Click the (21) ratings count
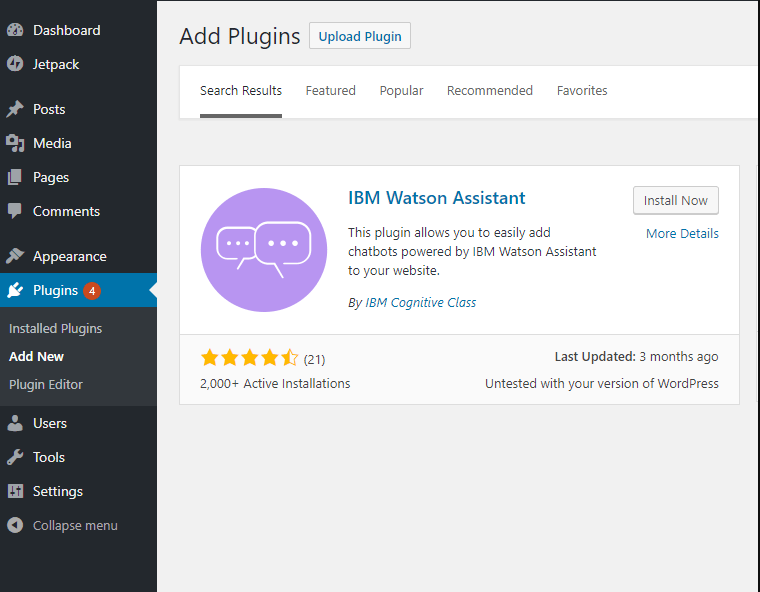This screenshot has height=592, width=760. 314,359
